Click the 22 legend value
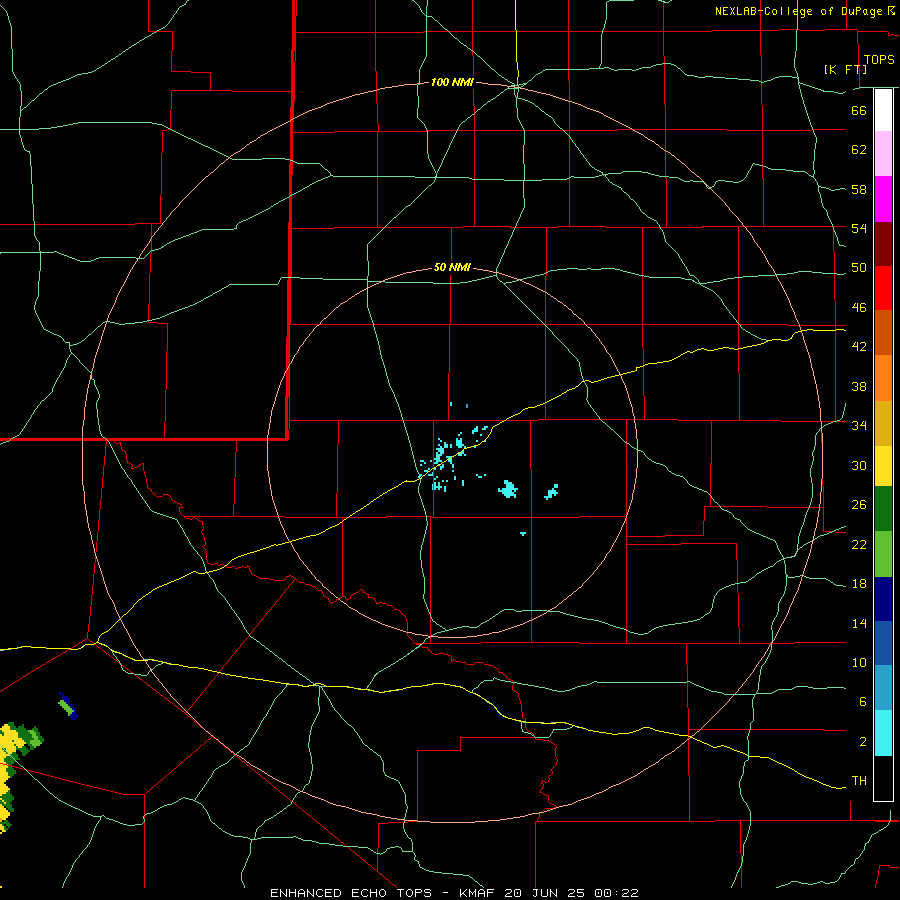 pos(859,544)
